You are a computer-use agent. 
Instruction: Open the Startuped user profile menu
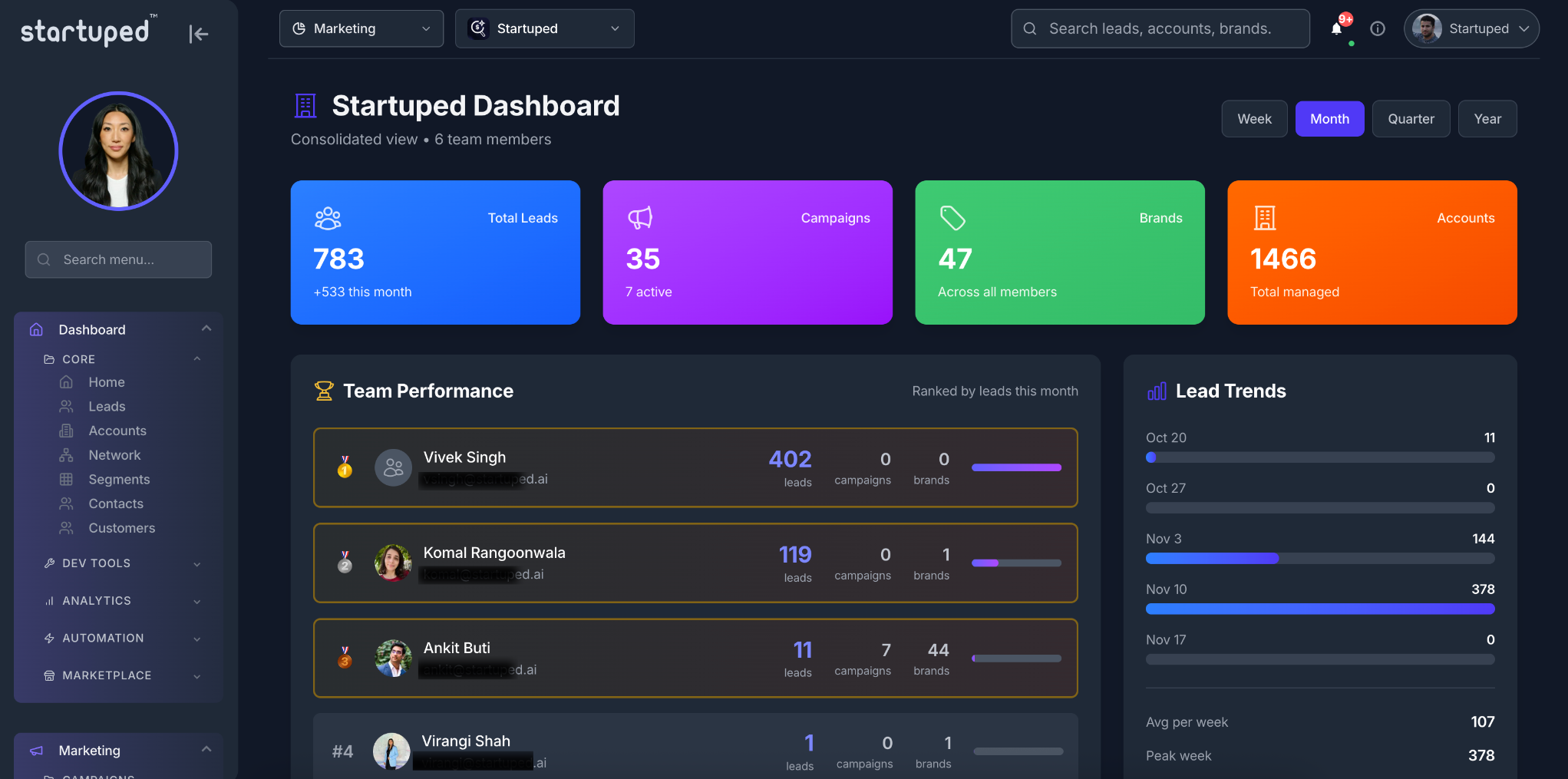[x=1471, y=29]
